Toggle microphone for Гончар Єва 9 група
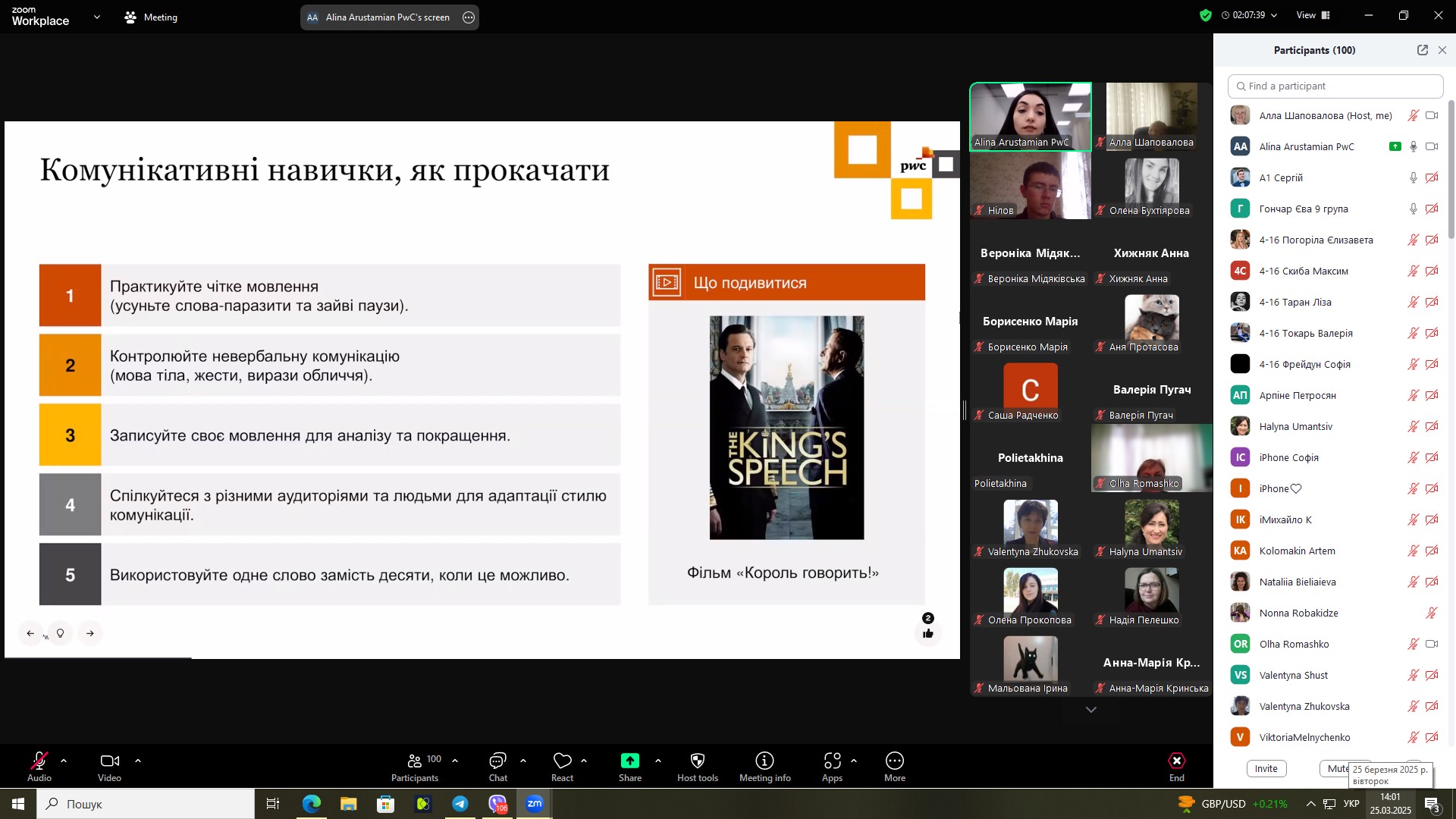 click(1413, 209)
